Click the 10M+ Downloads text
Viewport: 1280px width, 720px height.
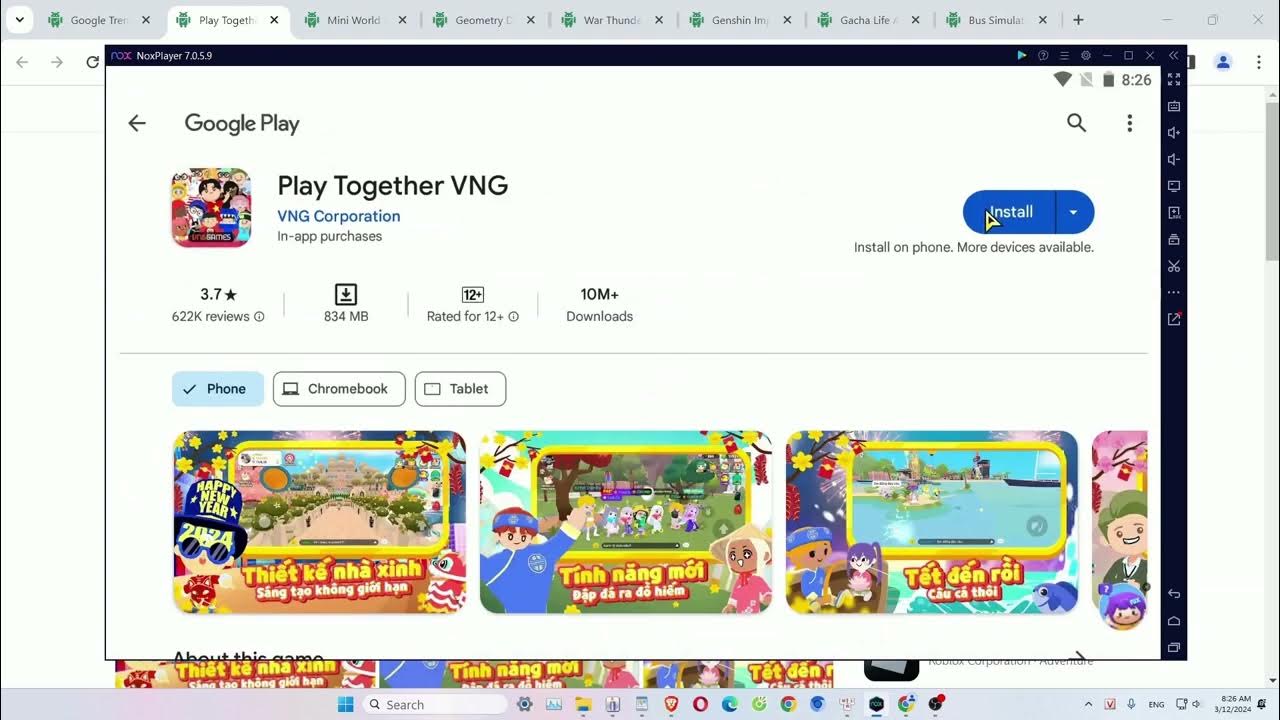(599, 304)
